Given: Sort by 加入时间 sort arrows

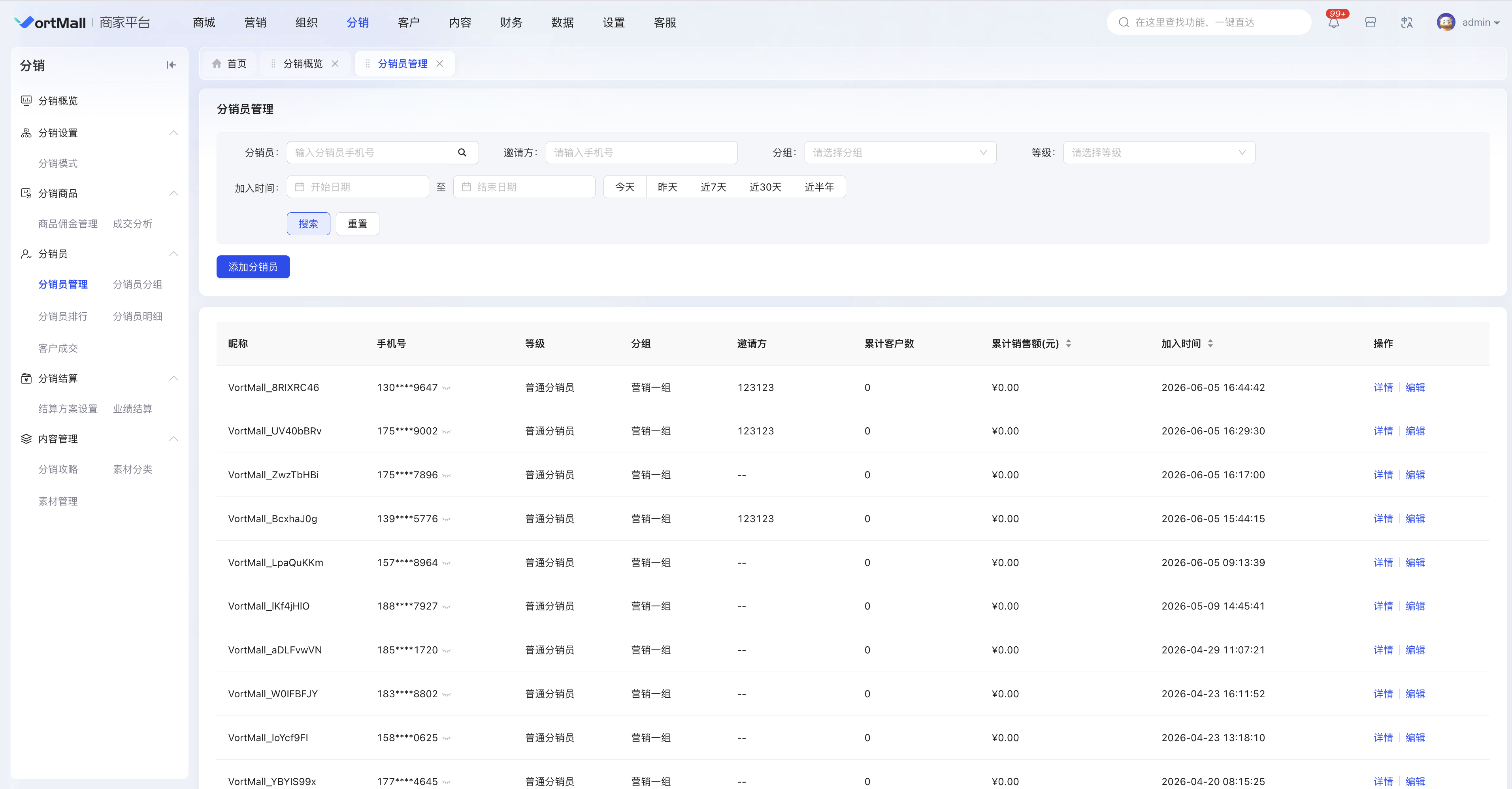Looking at the screenshot, I should click(x=1210, y=344).
